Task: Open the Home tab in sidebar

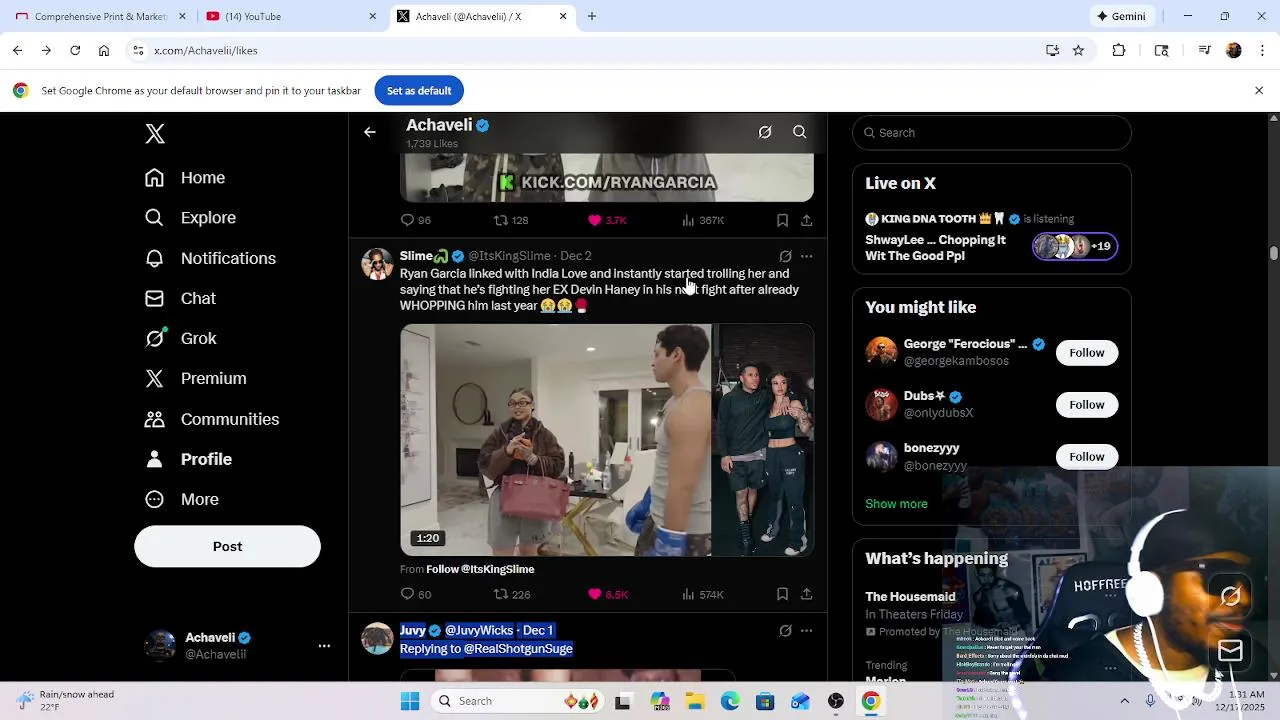Action: tap(185, 178)
